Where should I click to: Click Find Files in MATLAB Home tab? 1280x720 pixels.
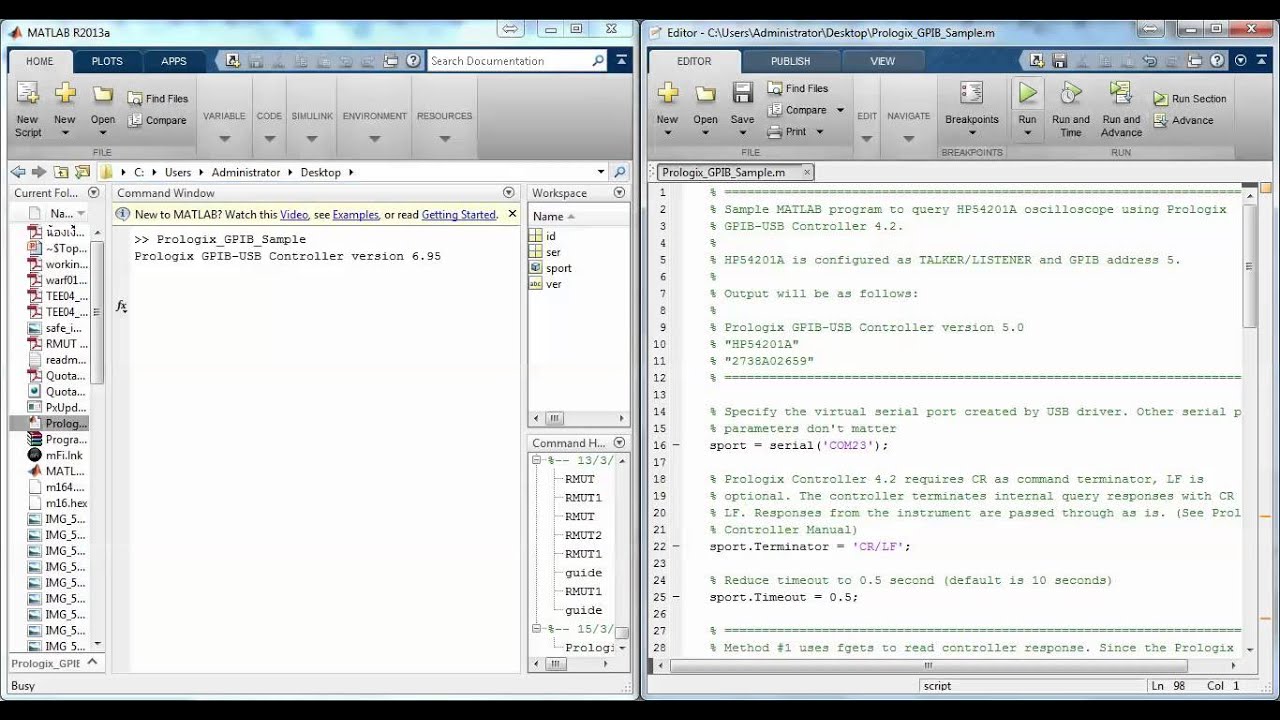tap(158, 99)
